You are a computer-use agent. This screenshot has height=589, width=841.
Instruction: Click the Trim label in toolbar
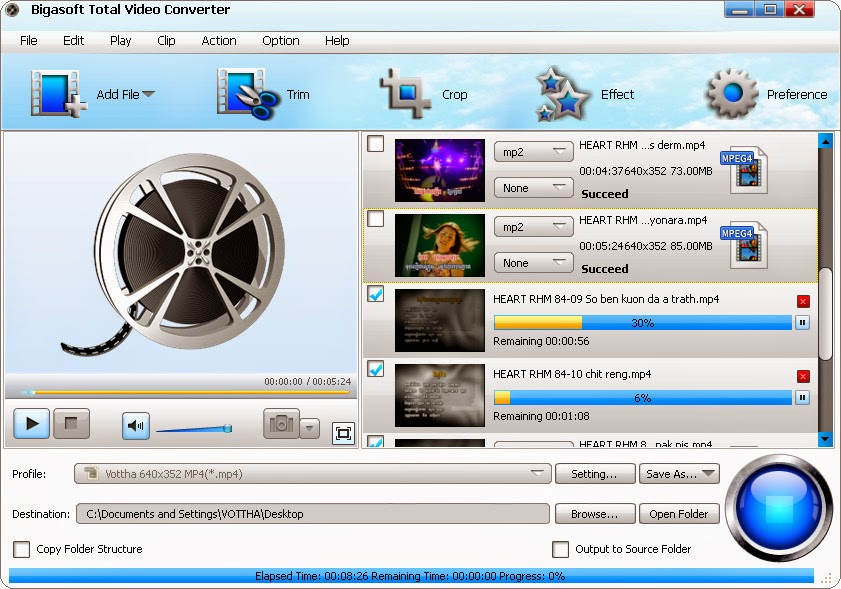point(298,94)
